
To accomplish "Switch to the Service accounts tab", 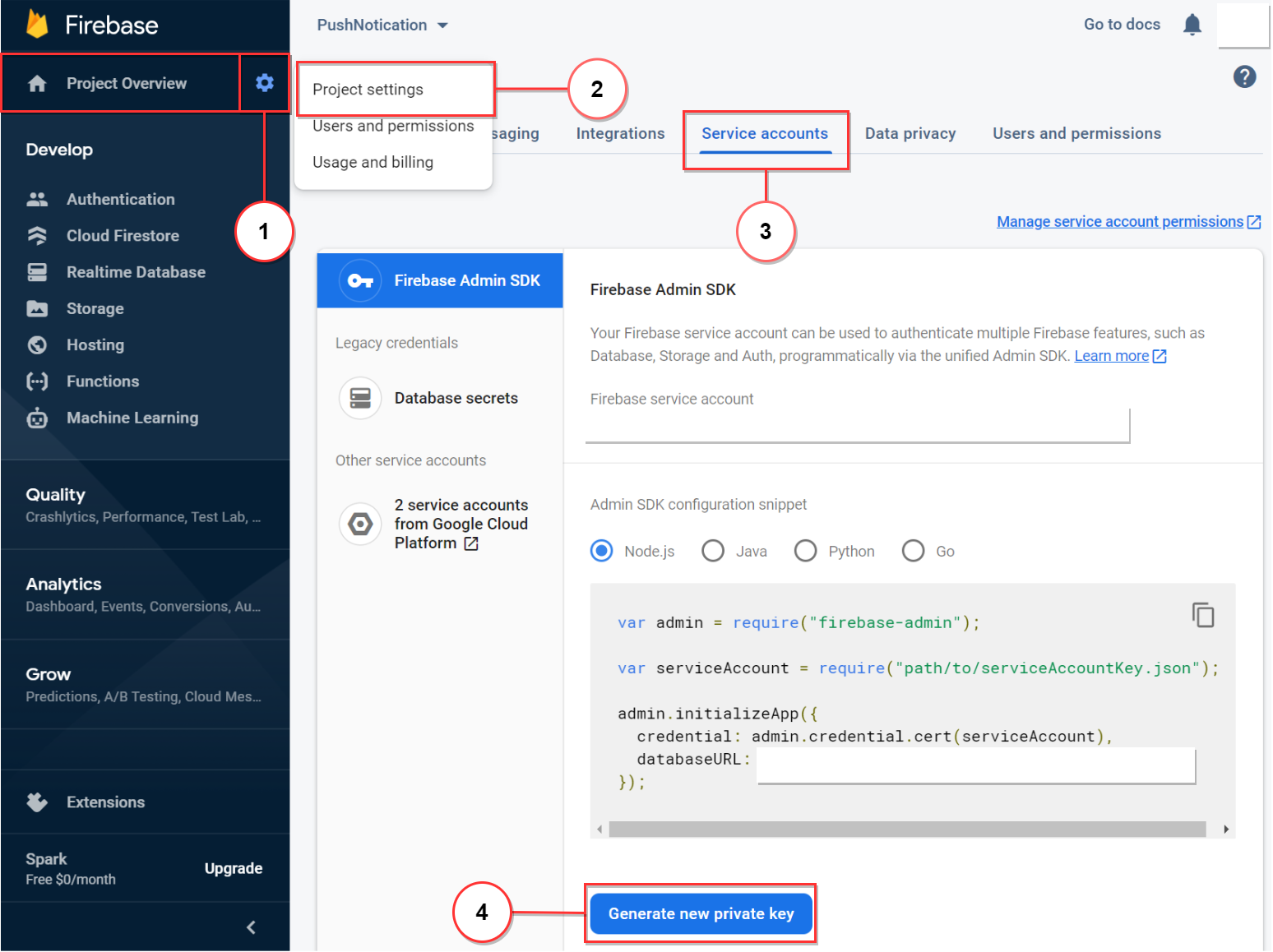I will [765, 133].
